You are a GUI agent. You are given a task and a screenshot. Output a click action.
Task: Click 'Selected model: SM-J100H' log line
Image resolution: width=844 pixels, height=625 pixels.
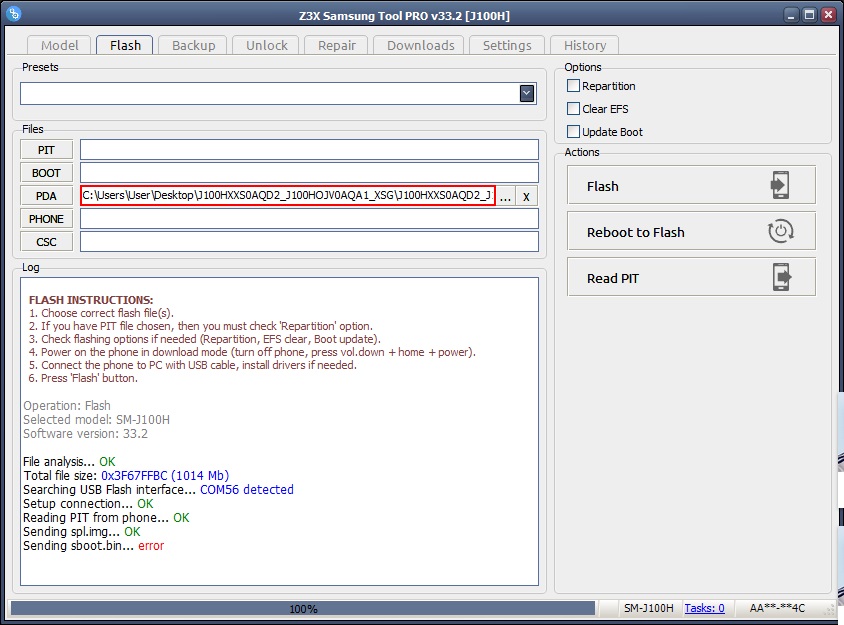point(96,420)
